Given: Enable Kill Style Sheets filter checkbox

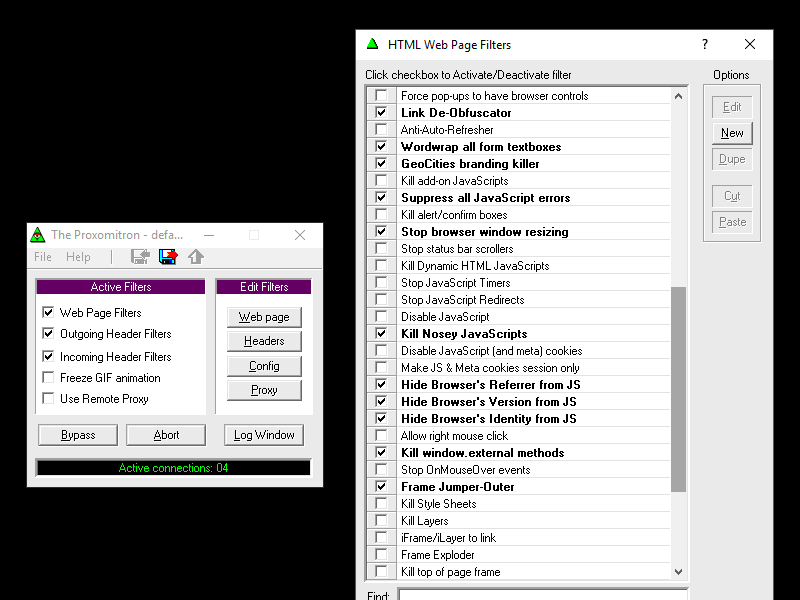Looking at the screenshot, I should click(381, 503).
